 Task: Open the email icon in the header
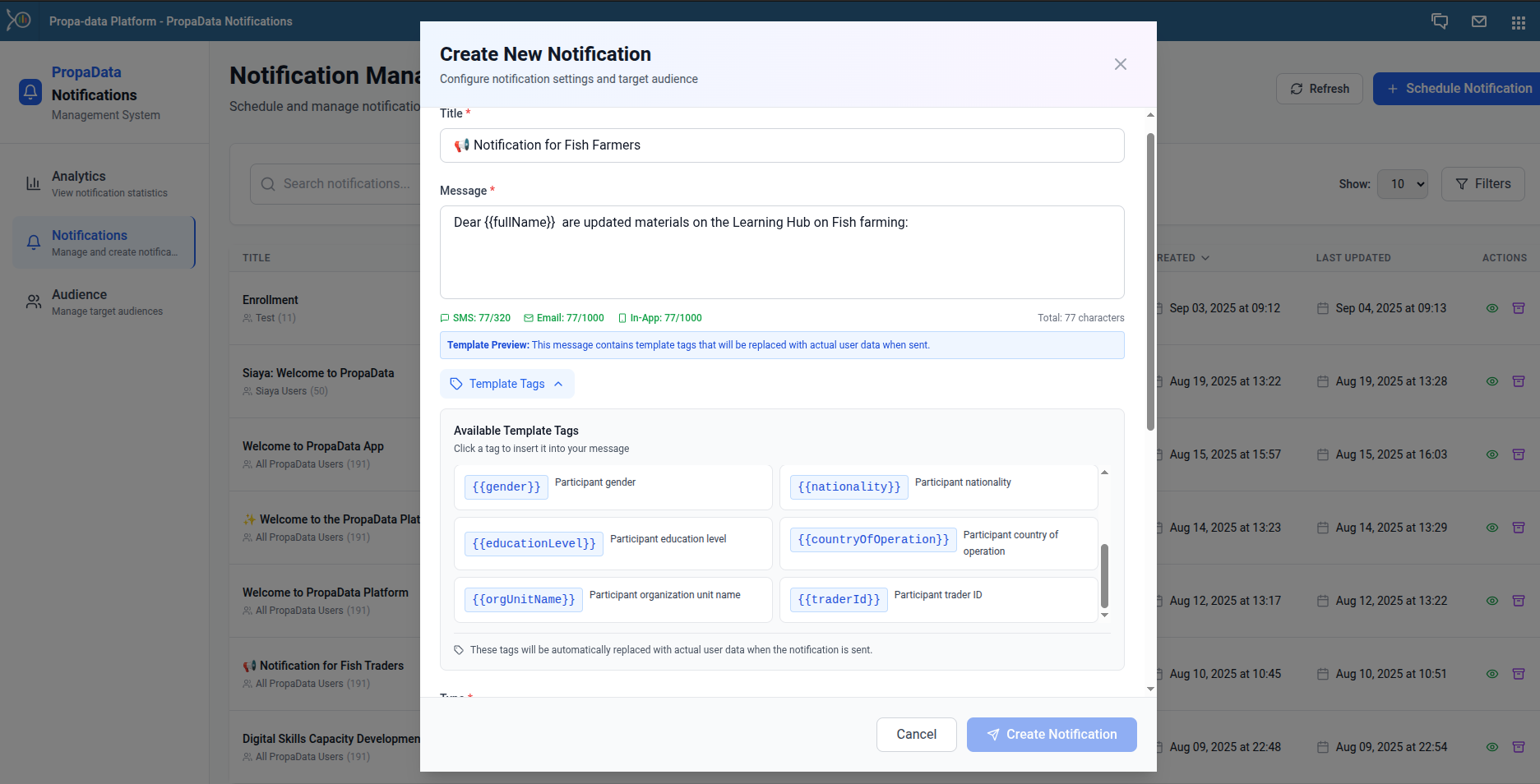pos(1479,21)
